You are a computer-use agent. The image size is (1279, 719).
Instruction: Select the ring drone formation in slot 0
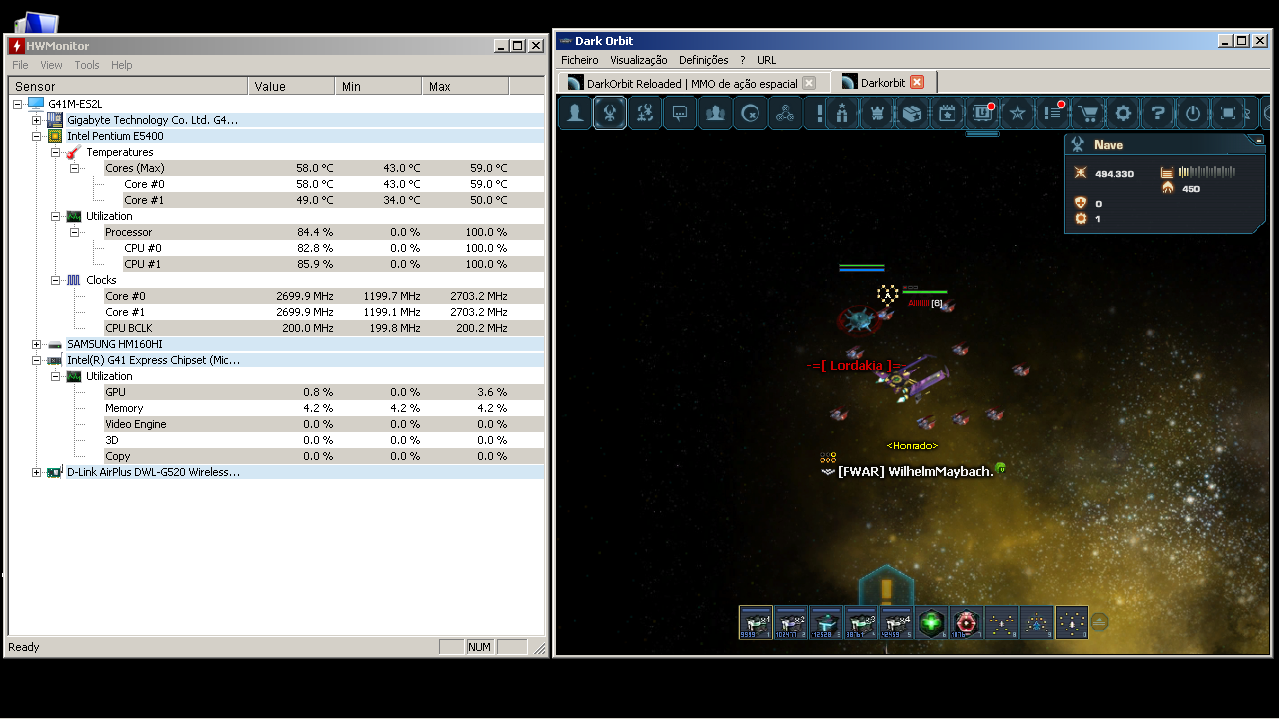pos(1071,622)
